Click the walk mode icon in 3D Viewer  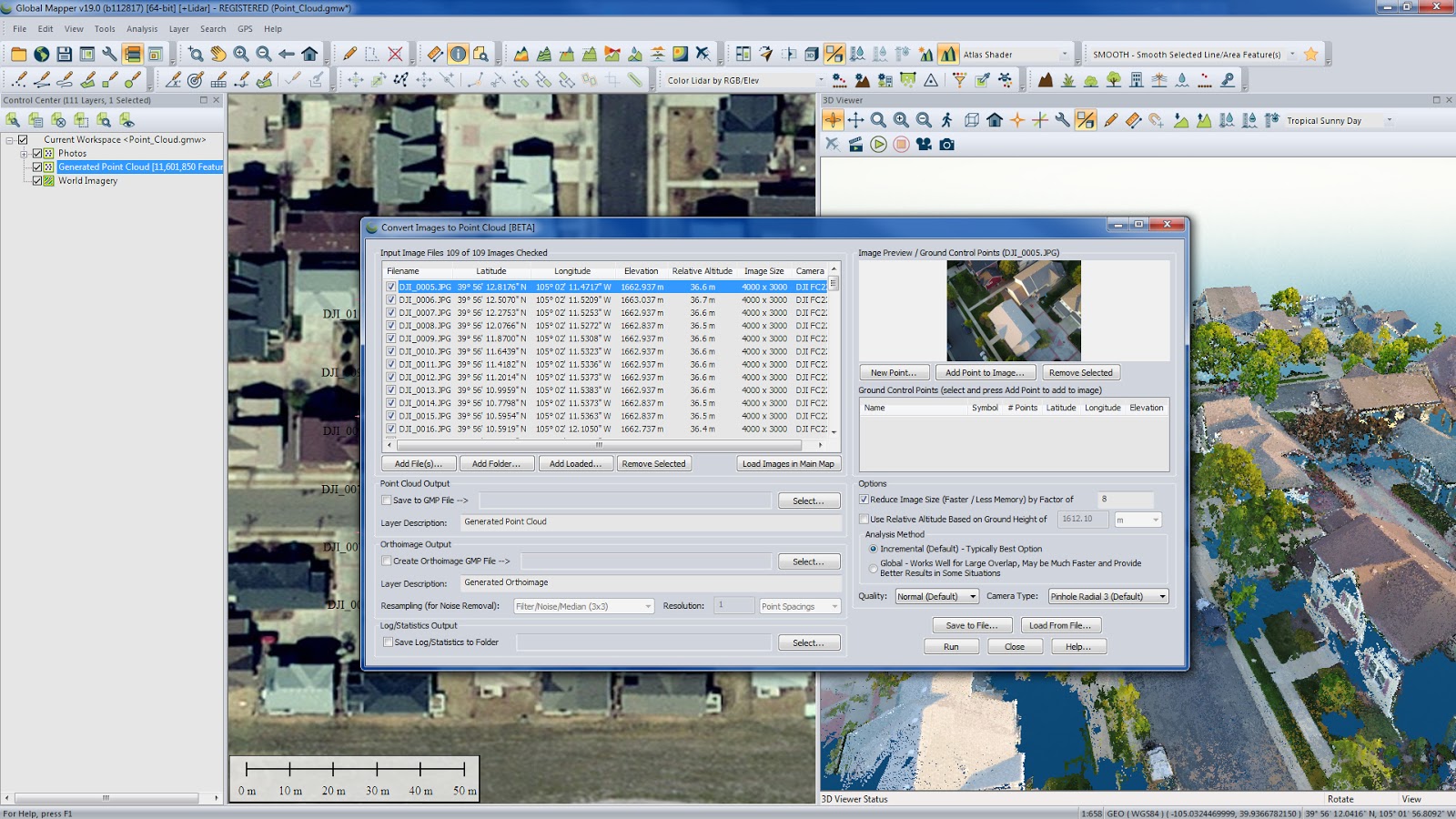(947, 120)
